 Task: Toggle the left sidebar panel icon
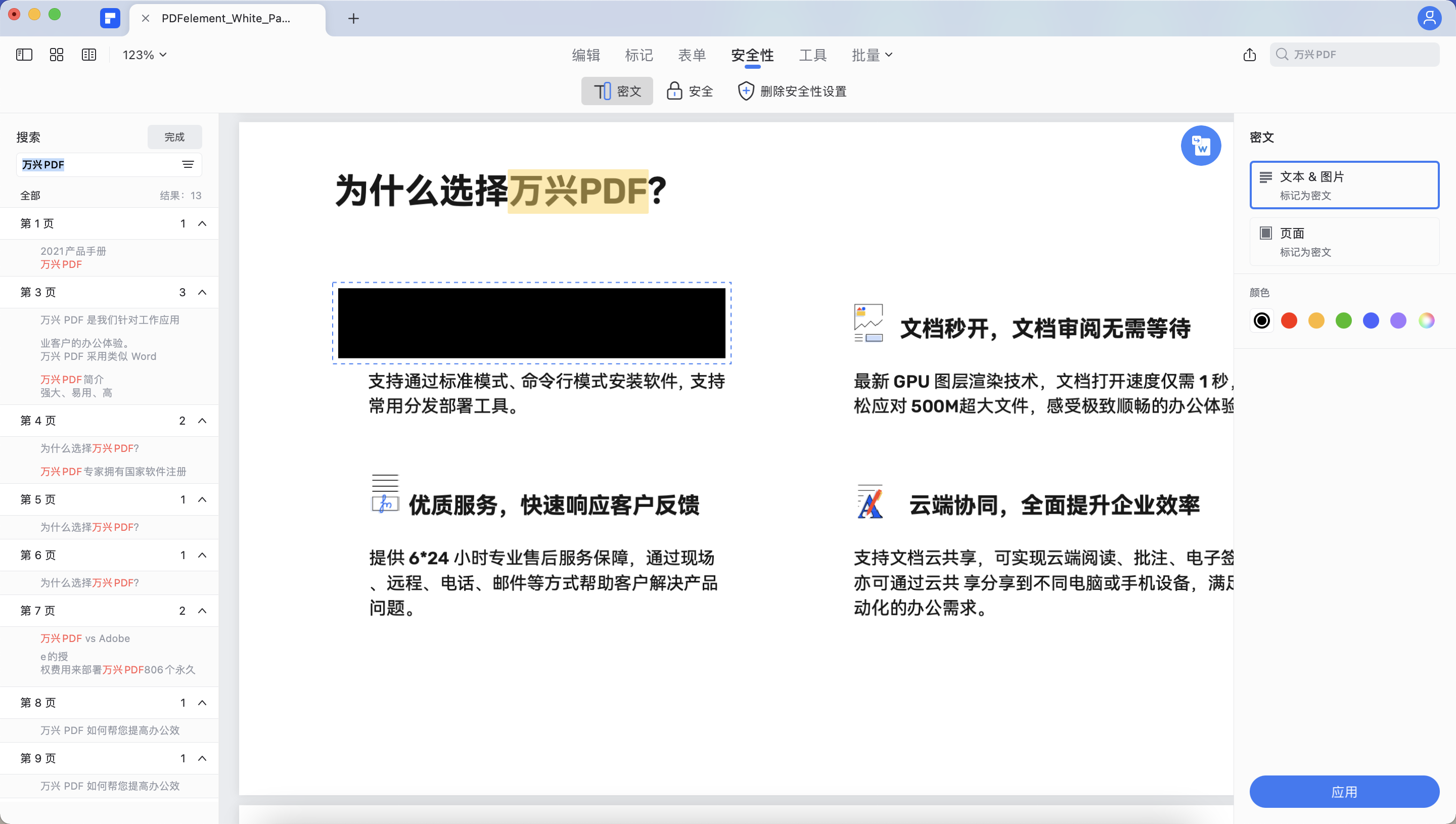(23, 54)
